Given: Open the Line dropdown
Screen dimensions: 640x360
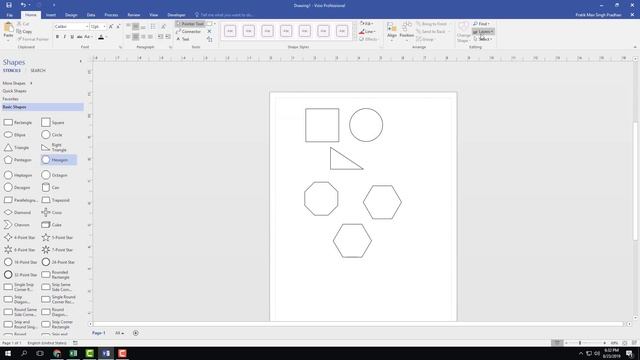Looking at the screenshot, I should [367, 31].
